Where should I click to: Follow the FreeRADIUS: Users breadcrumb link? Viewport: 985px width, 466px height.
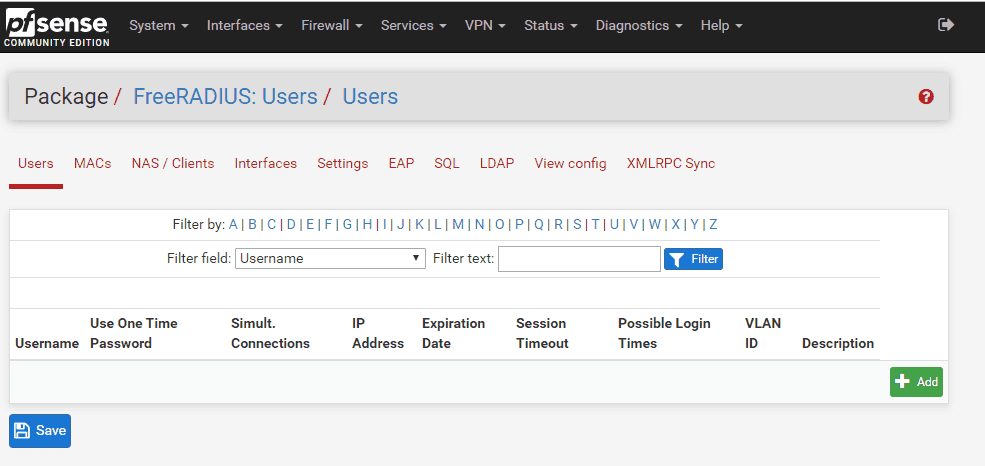point(225,97)
